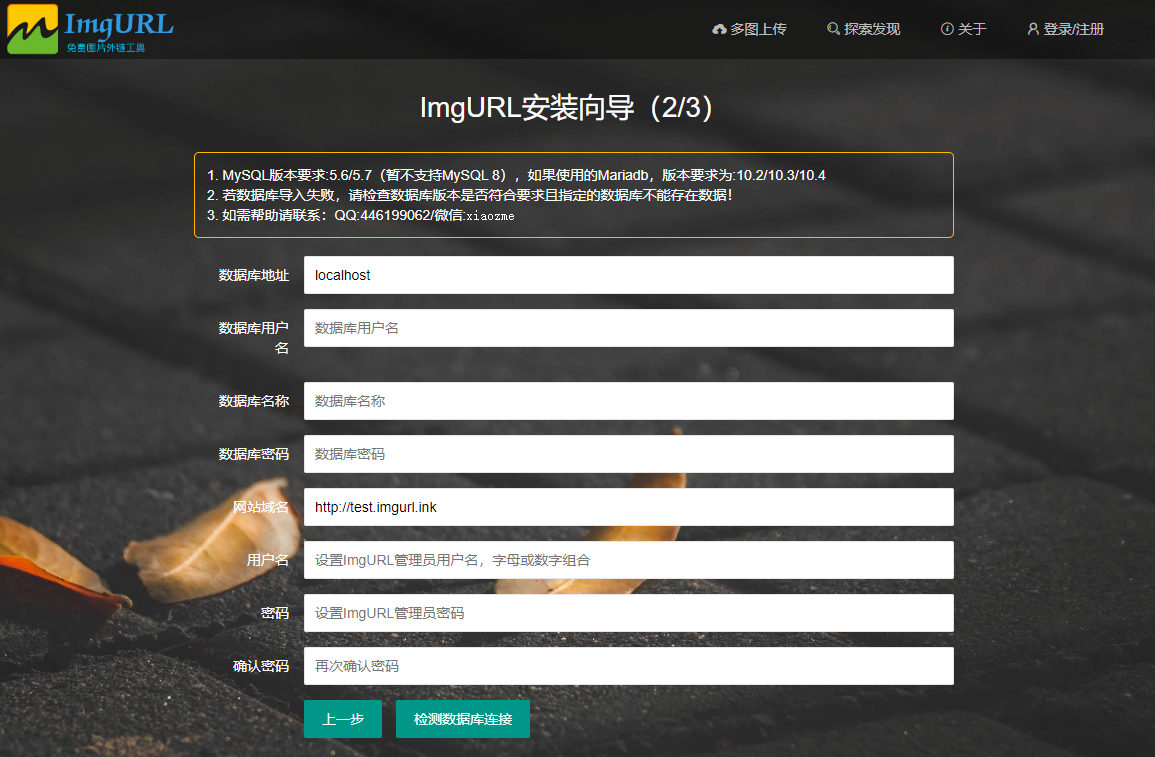The height and width of the screenshot is (757, 1155).
Task: Focus the 网站域名 field
Action: pos(628,507)
